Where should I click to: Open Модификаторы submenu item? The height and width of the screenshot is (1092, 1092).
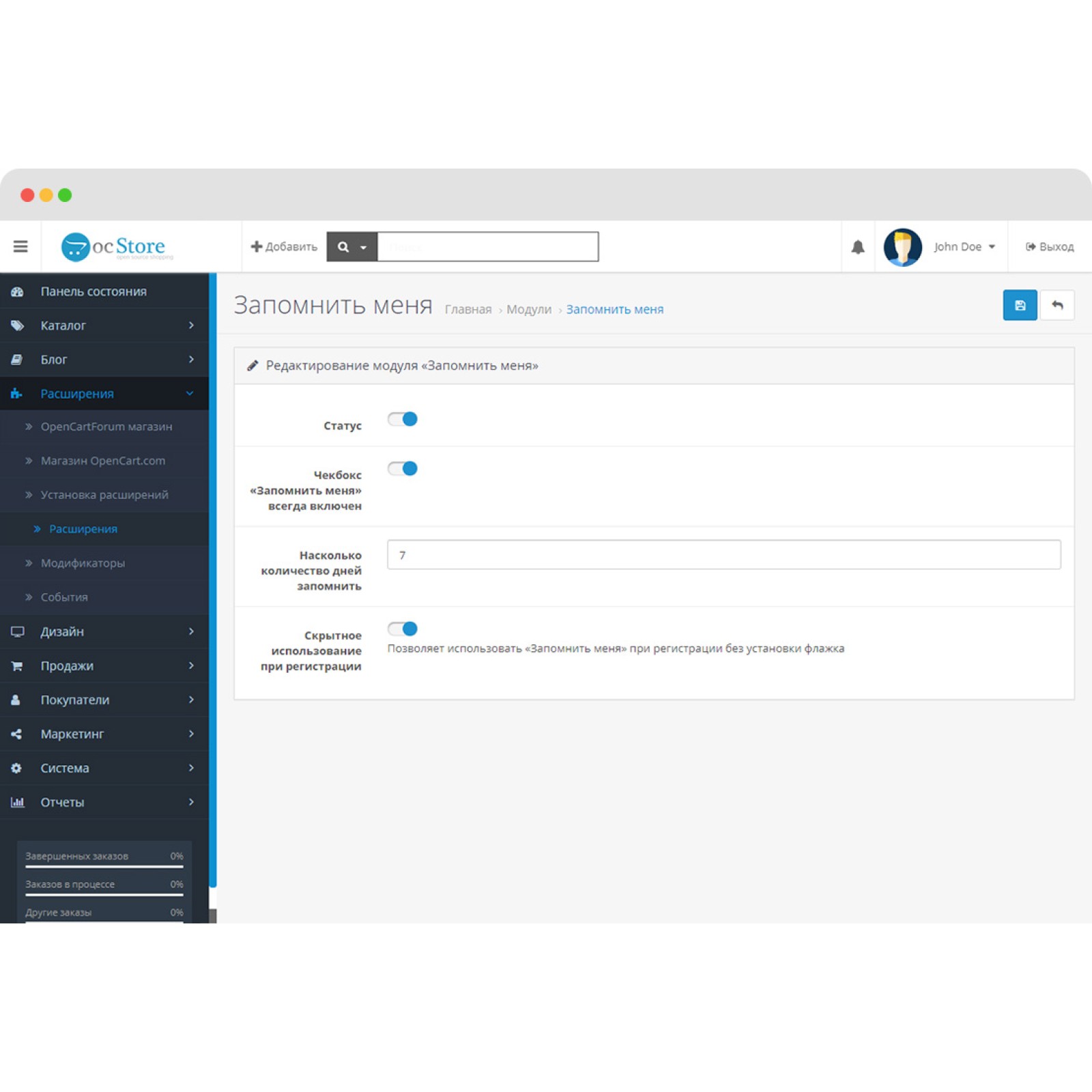pos(104,563)
